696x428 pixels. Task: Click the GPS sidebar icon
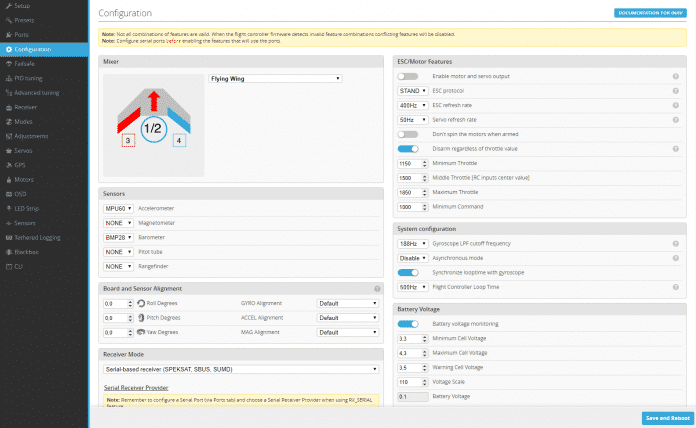coord(7,165)
